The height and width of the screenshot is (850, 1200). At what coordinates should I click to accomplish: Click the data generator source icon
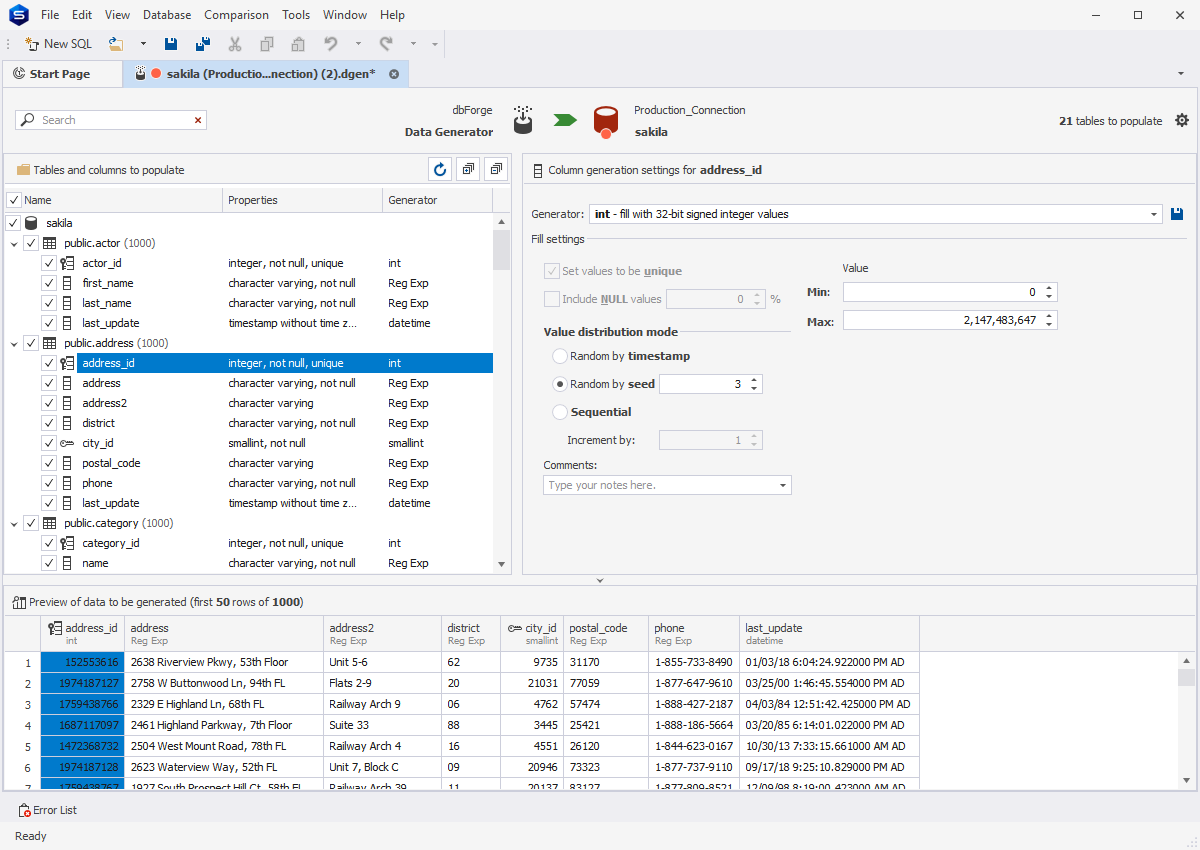pyautogui.click(x=523, y=120)
